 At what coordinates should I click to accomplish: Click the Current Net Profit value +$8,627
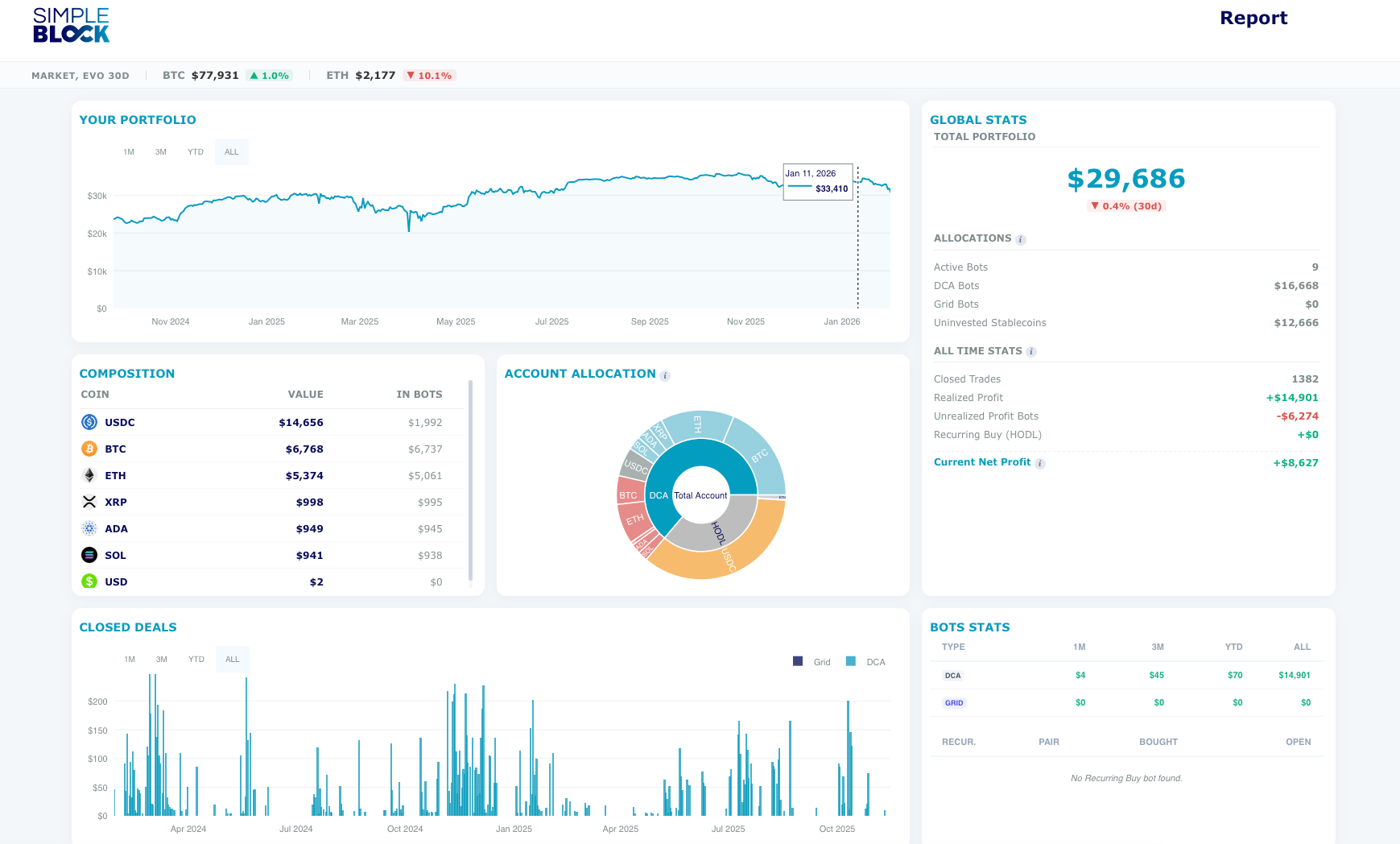tap(1295, 463)
